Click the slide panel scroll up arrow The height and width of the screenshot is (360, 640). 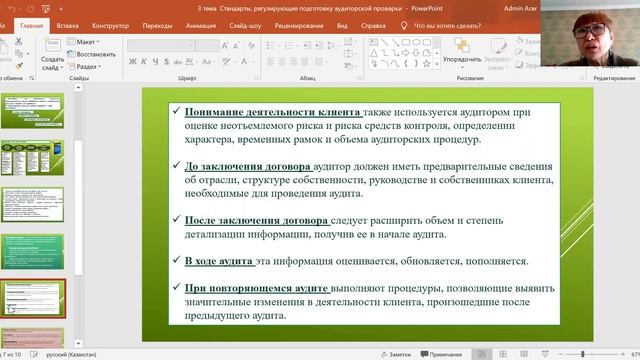(78, 88)
